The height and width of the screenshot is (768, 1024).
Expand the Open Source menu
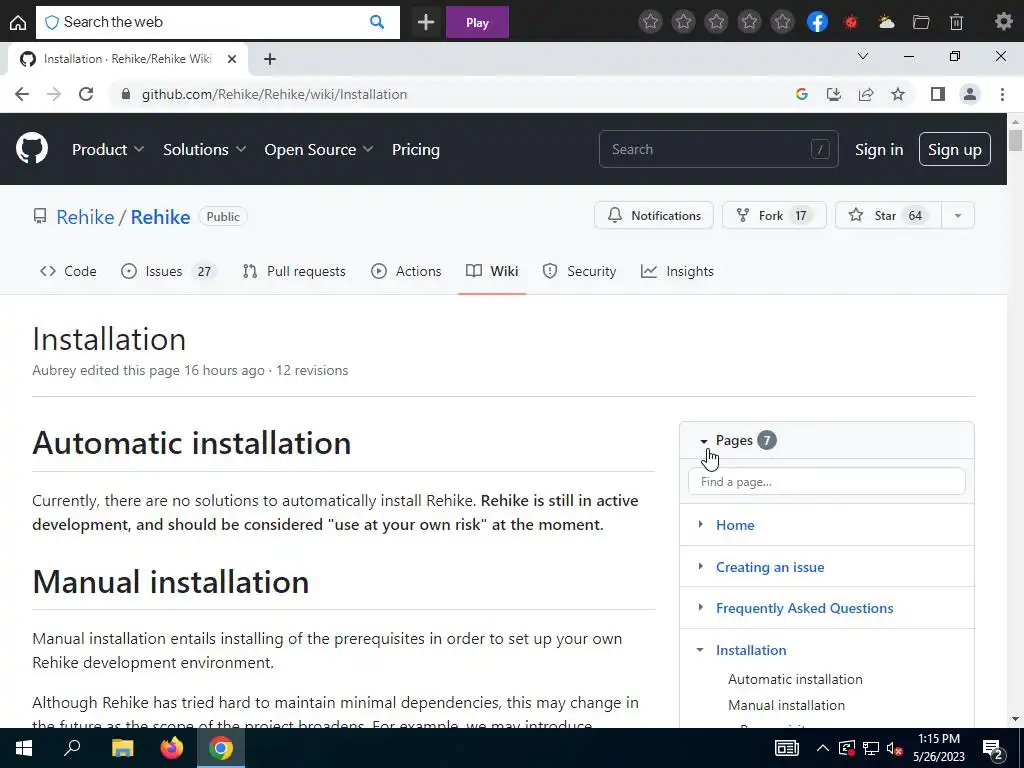(319, 150)
